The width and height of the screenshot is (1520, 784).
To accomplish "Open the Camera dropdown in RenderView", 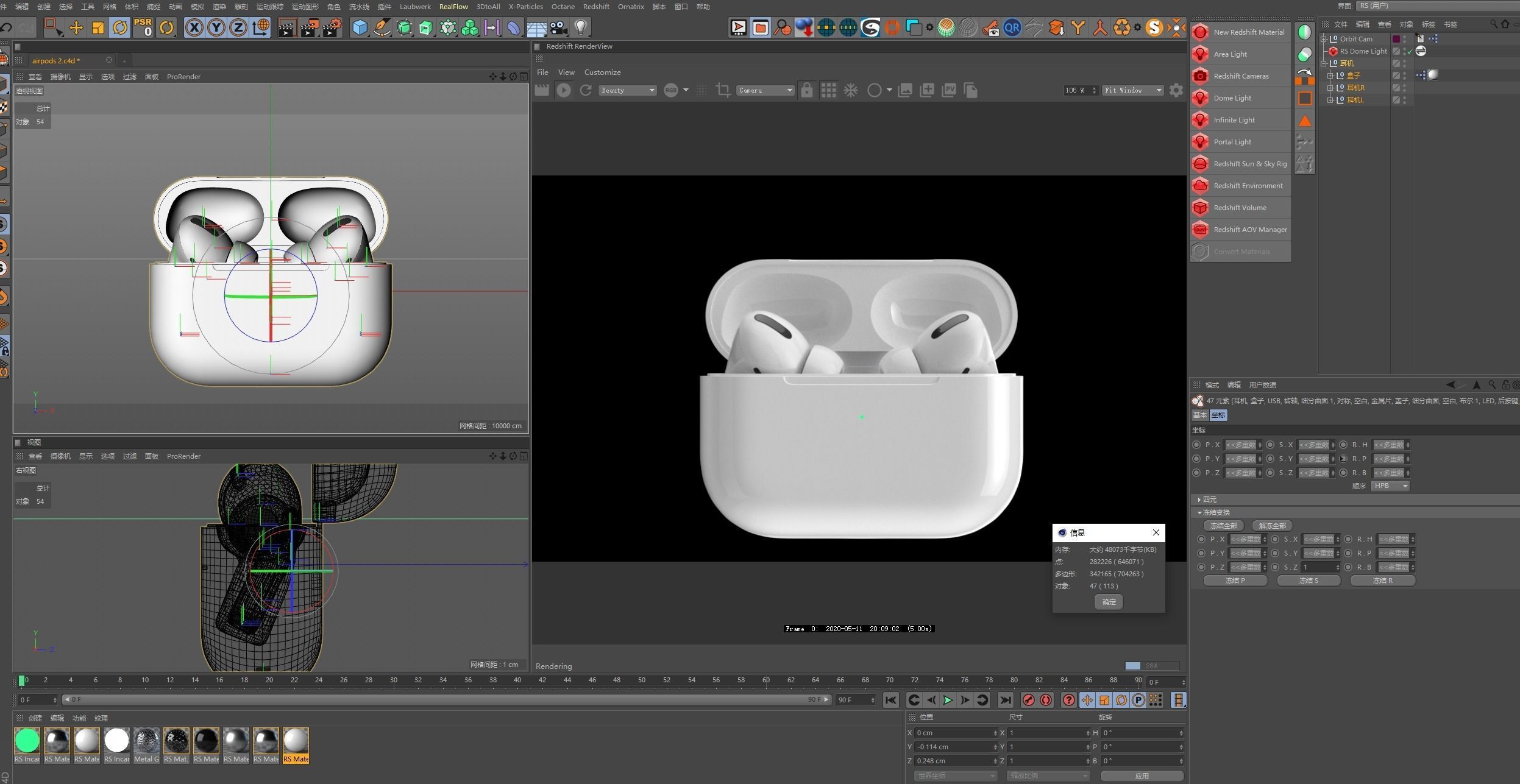I will [x=765, y=90].
